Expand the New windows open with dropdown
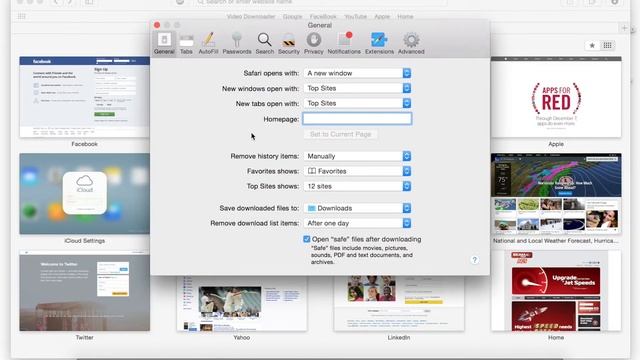This screenshot has width=640, height=360. click(357, 88)
